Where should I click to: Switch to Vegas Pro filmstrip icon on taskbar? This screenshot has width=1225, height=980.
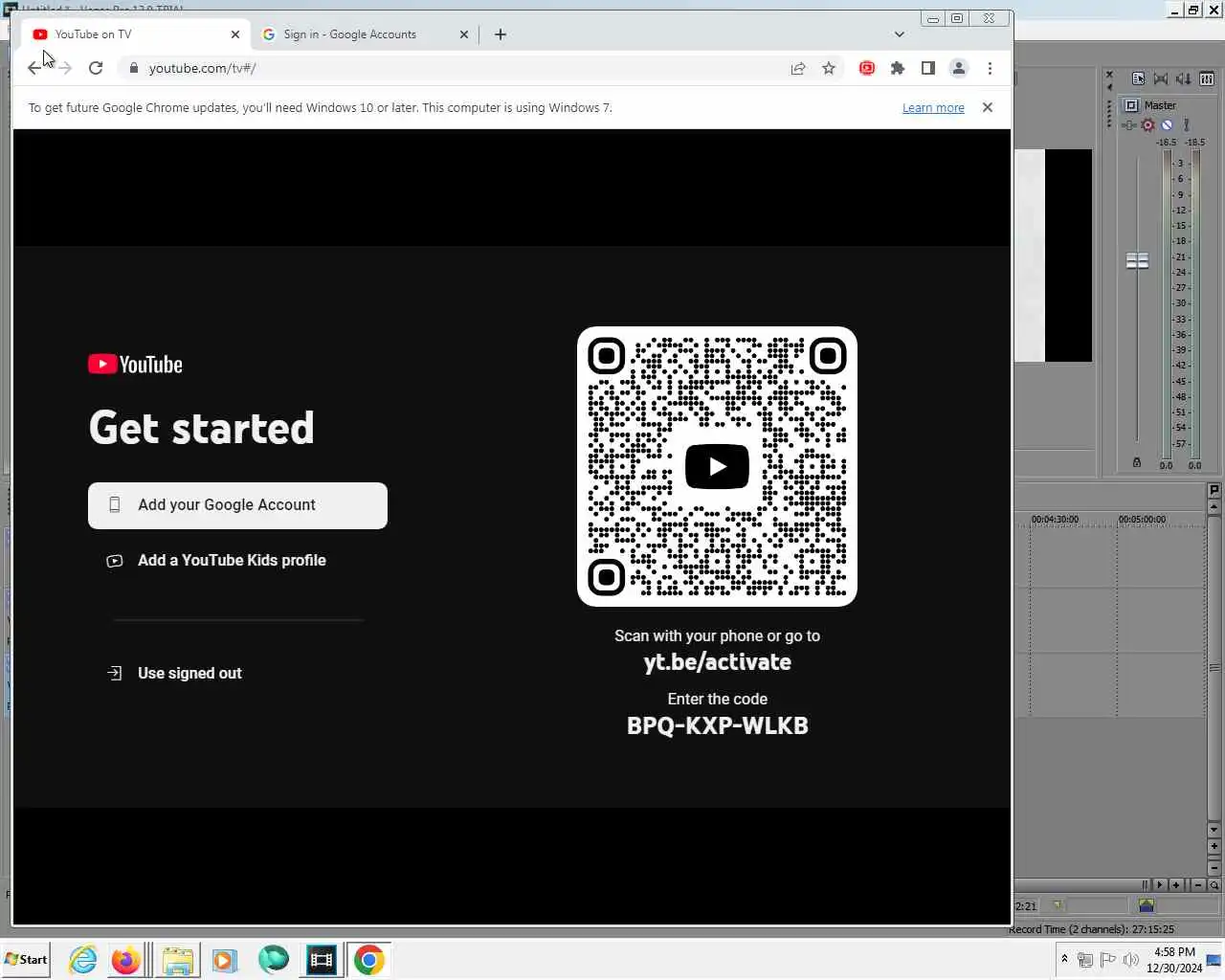[x=322, y=960]
